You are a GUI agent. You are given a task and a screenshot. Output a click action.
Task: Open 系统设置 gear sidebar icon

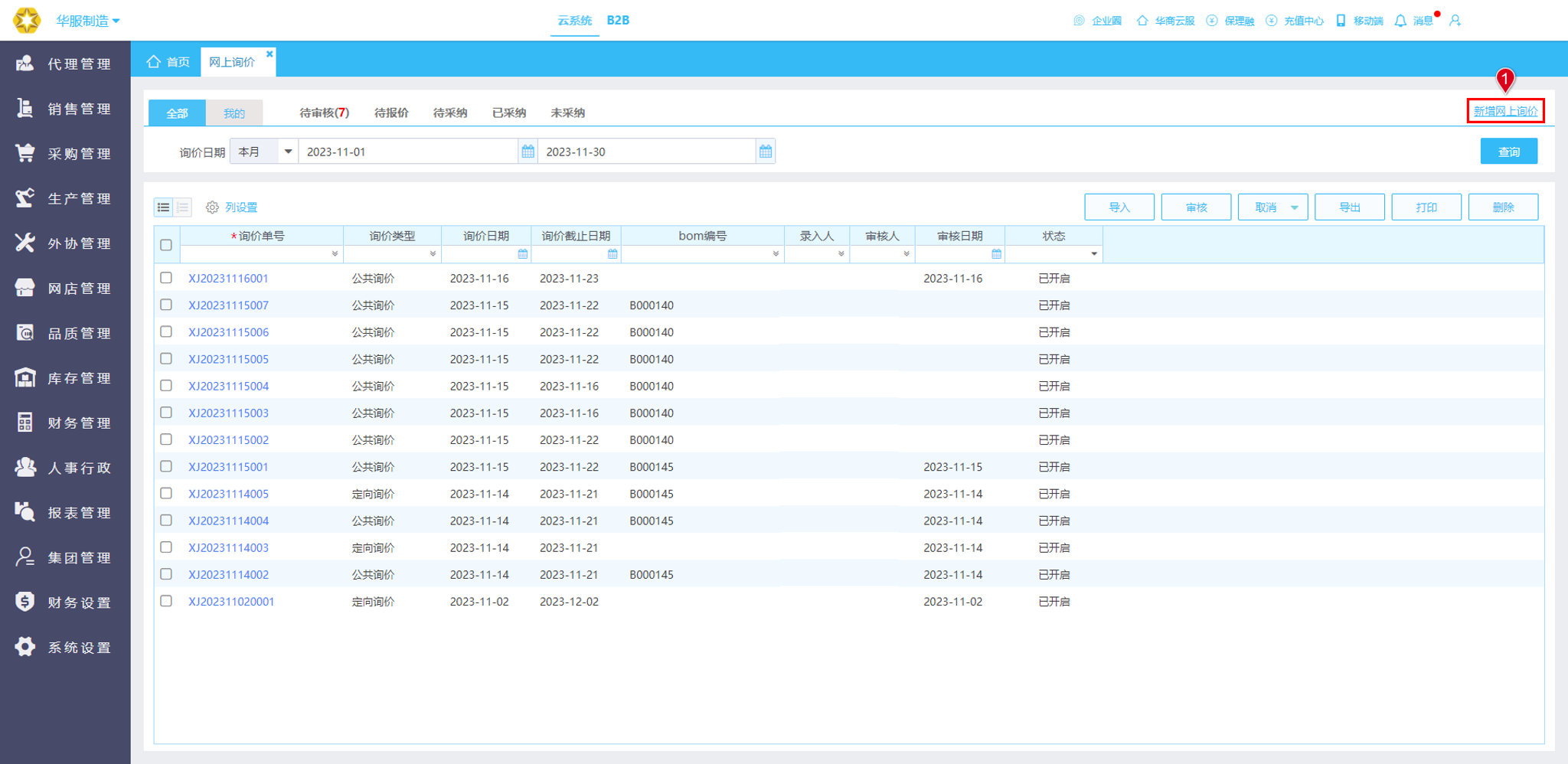coord(24,647)
